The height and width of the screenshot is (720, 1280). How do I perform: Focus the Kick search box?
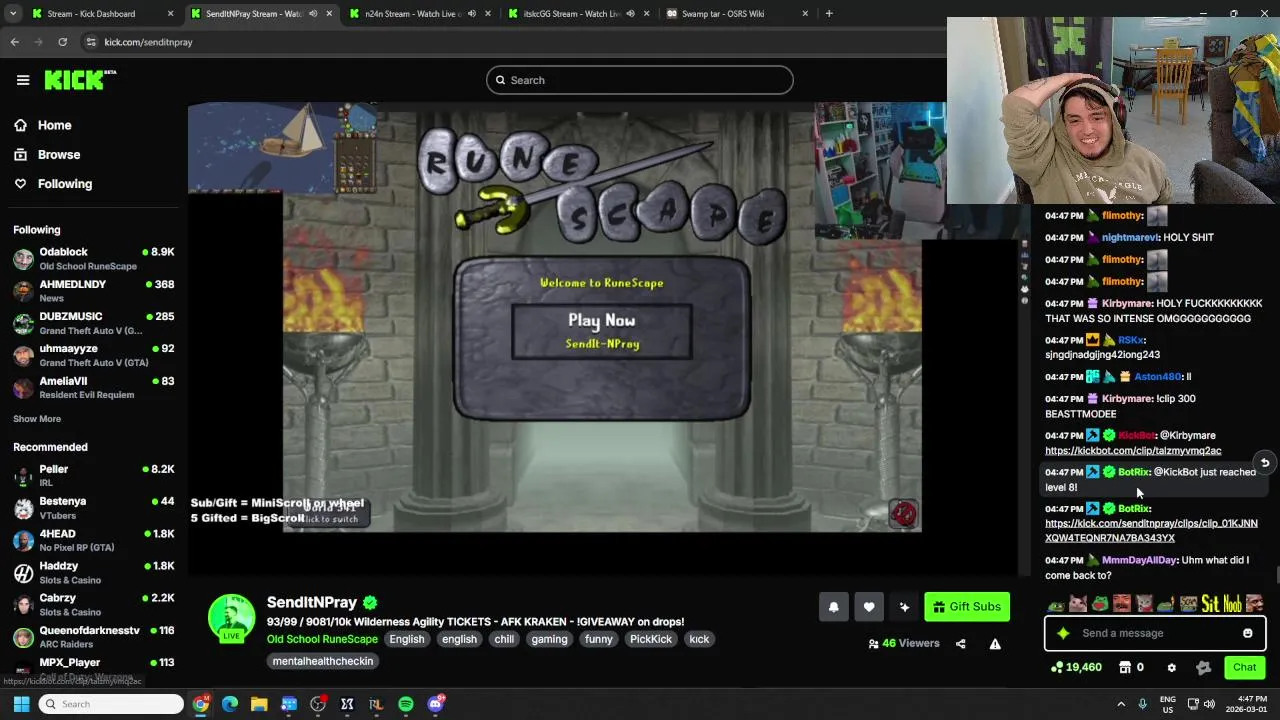640,80
